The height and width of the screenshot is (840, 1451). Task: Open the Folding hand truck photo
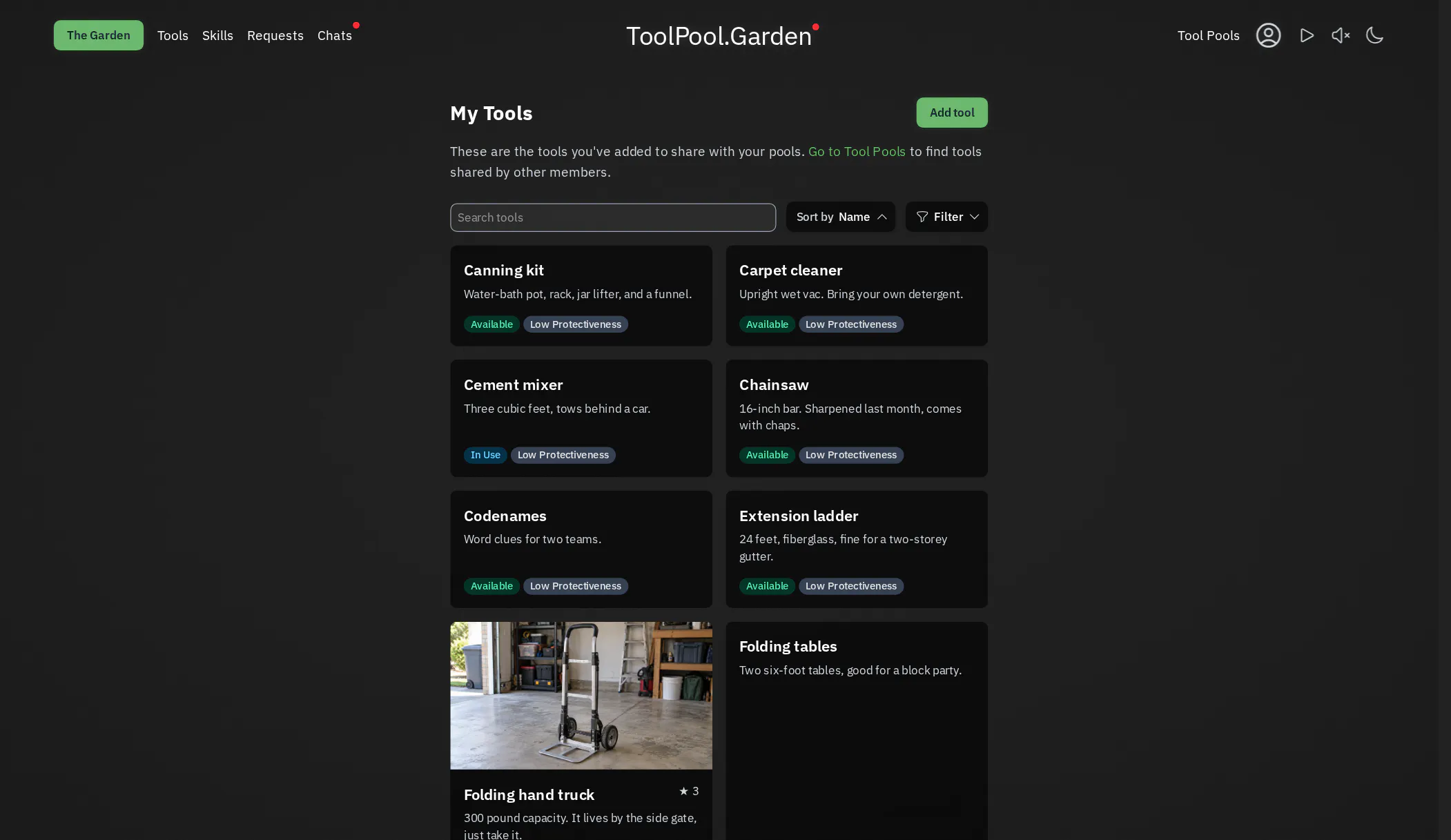click(581, 695)
